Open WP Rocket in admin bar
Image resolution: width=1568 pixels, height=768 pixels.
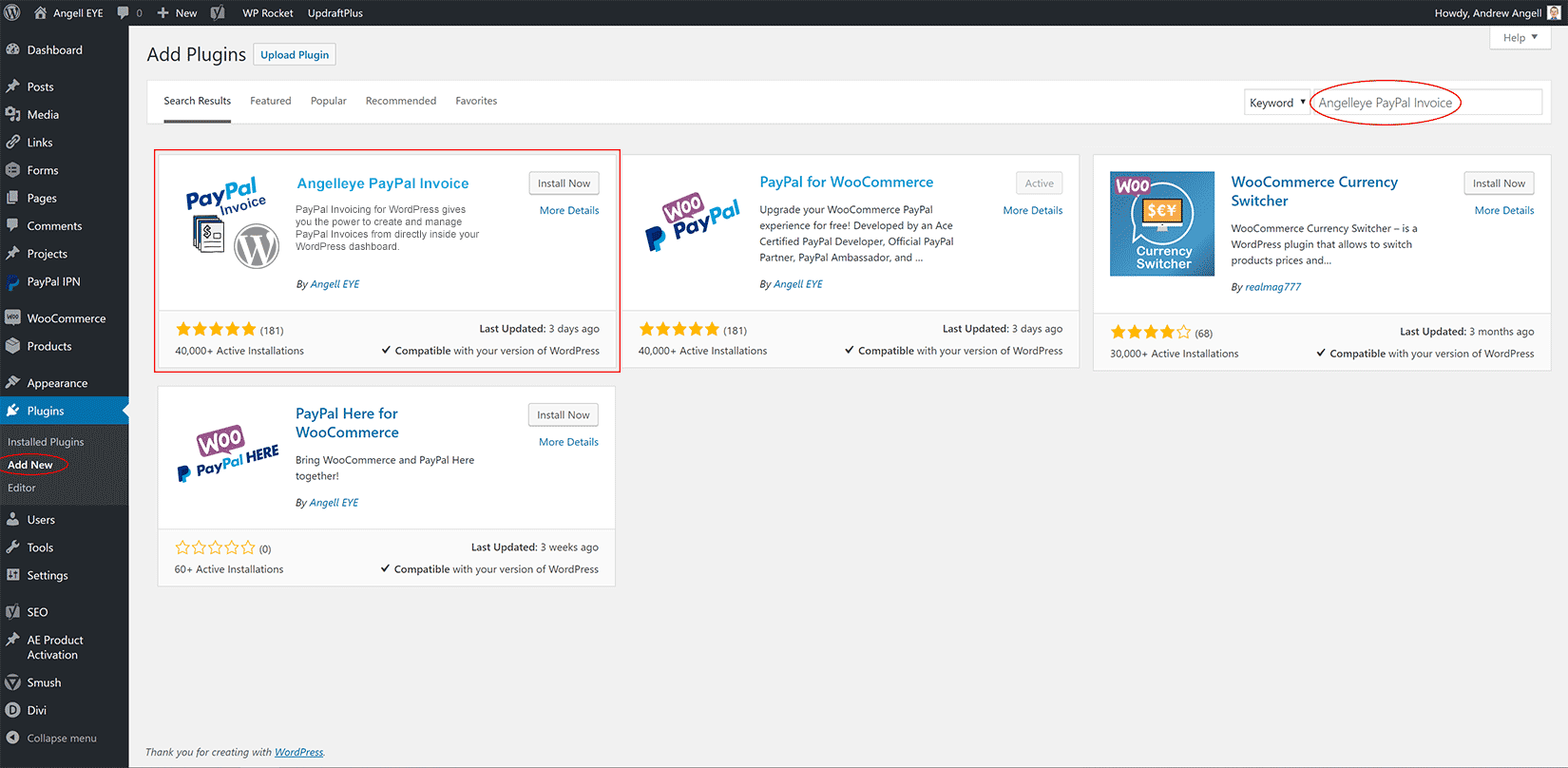[268, 12]
